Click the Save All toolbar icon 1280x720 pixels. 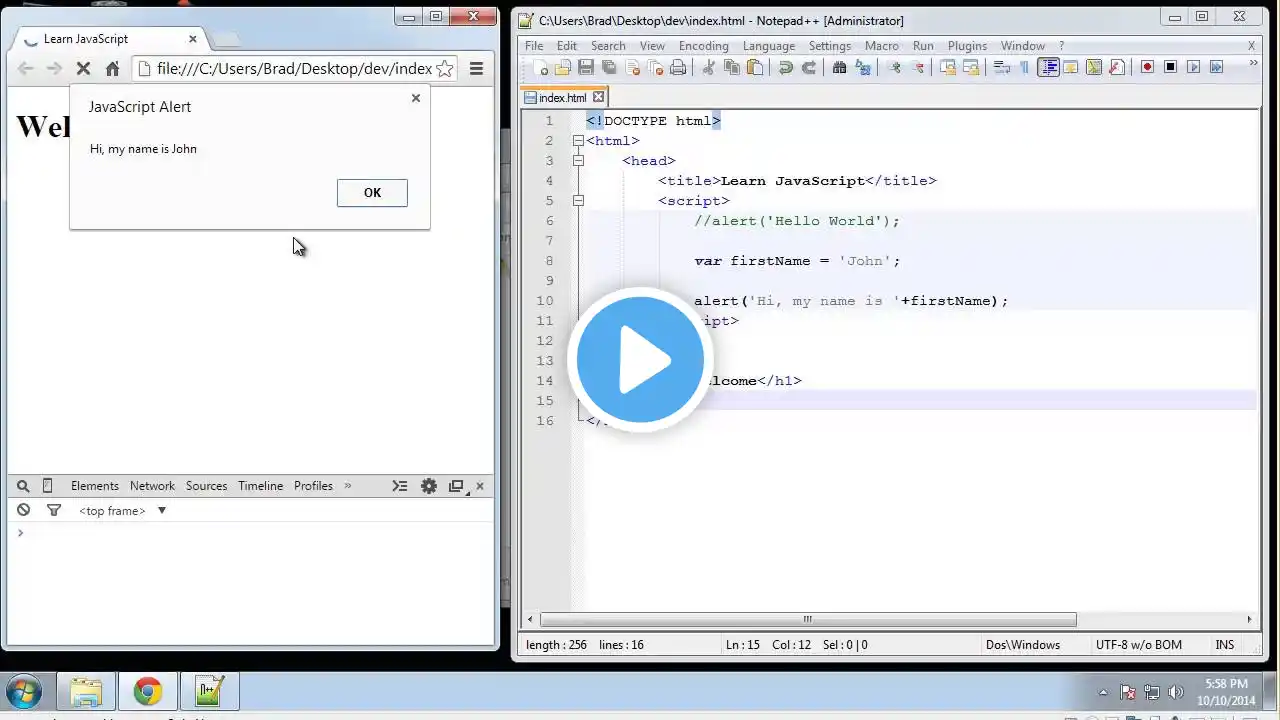[609, 67]
